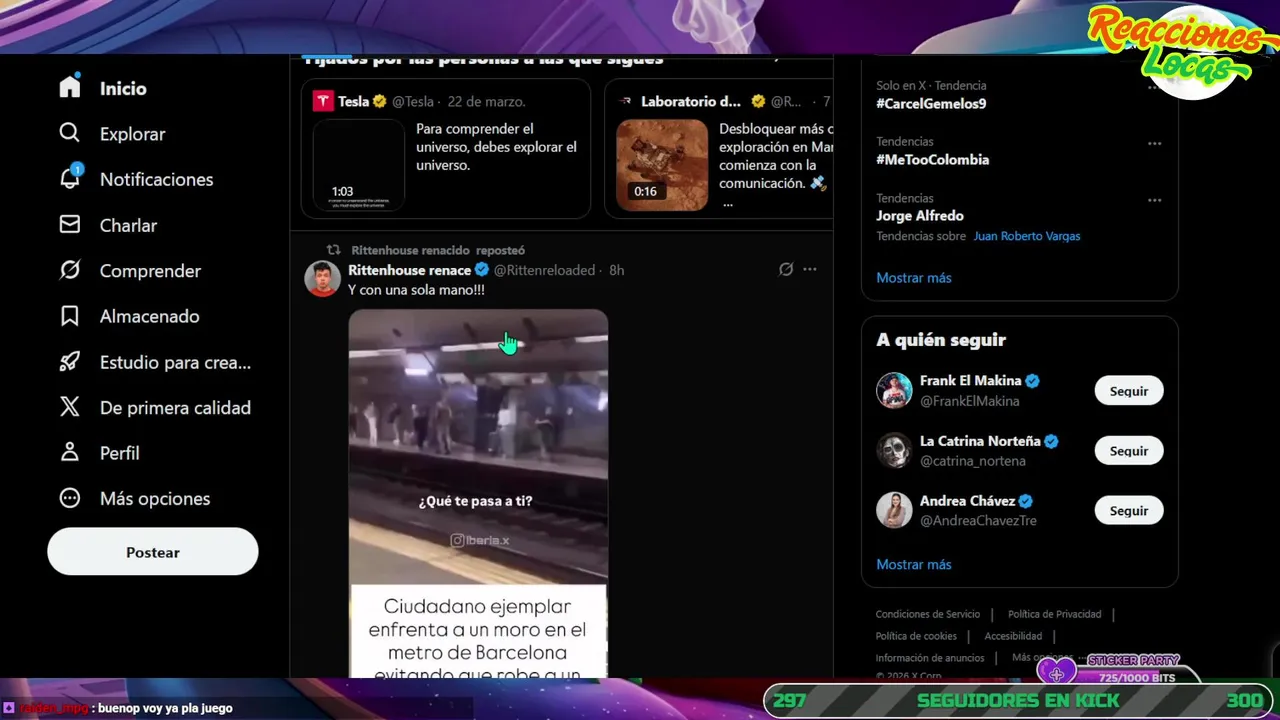Viewport: 1280px width, 720px height.
Task: Open Juan Roberto Vargas trend link
Action: [1027, 236]
